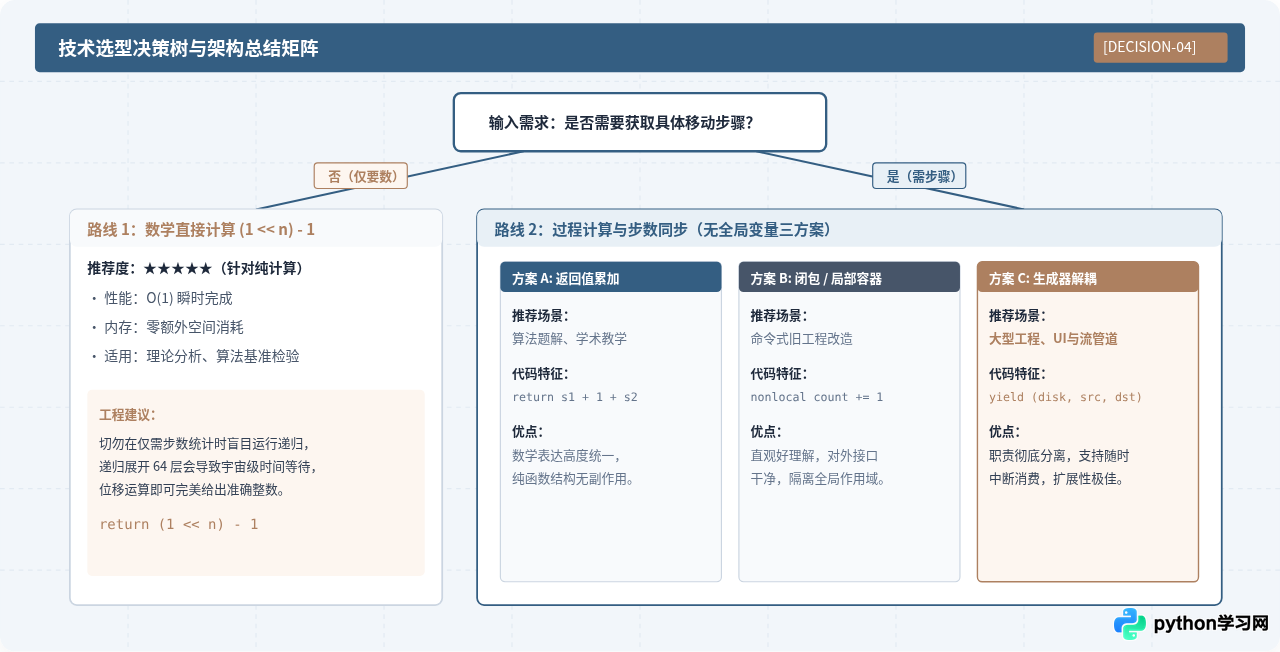1280x652 pixels.
Task: Click the text 数学表达高度统一，
Action: tap(566, 455)
